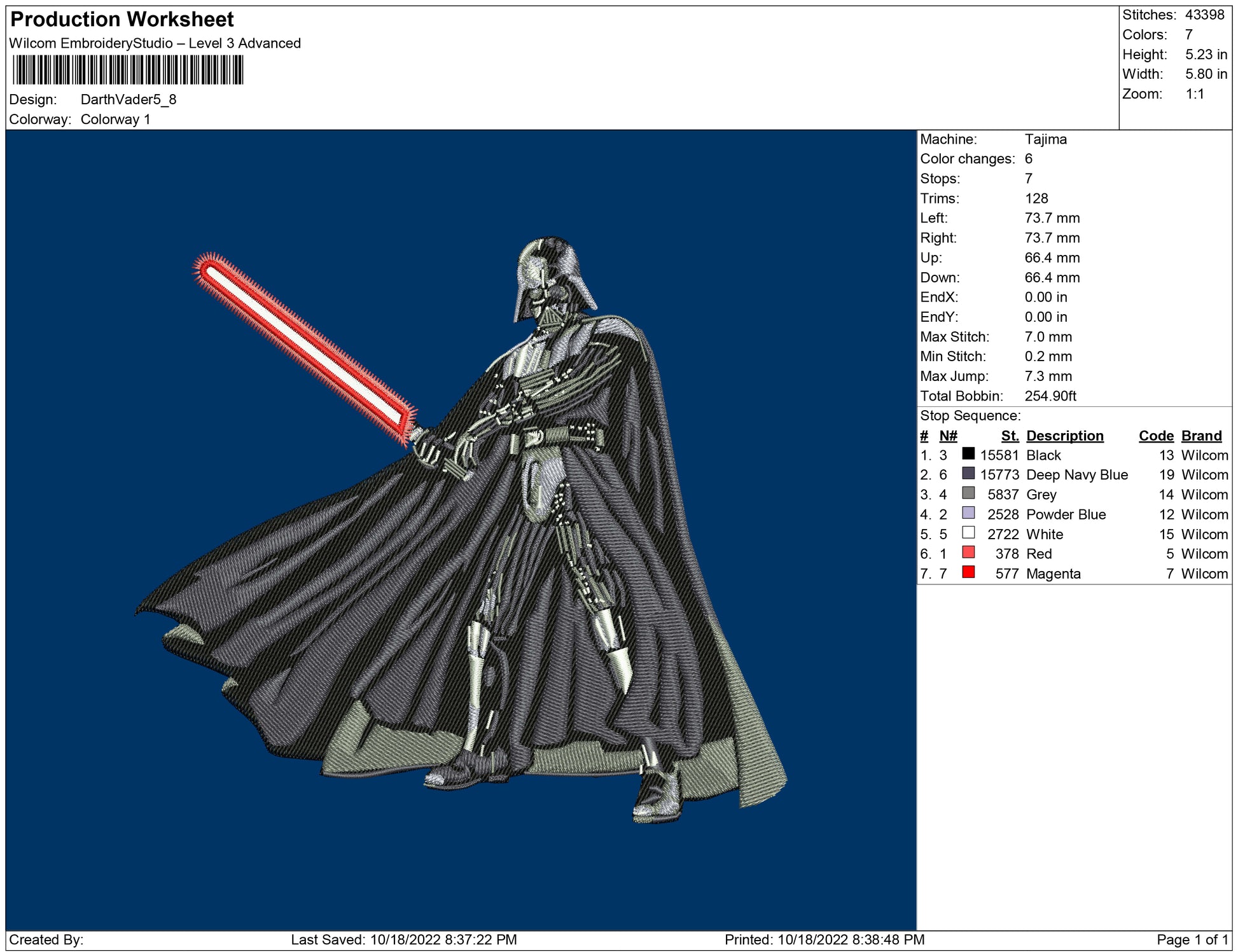1238x952 pixels.
Task: Click the barcode under the Wilcom title
Action: point(128,70)
